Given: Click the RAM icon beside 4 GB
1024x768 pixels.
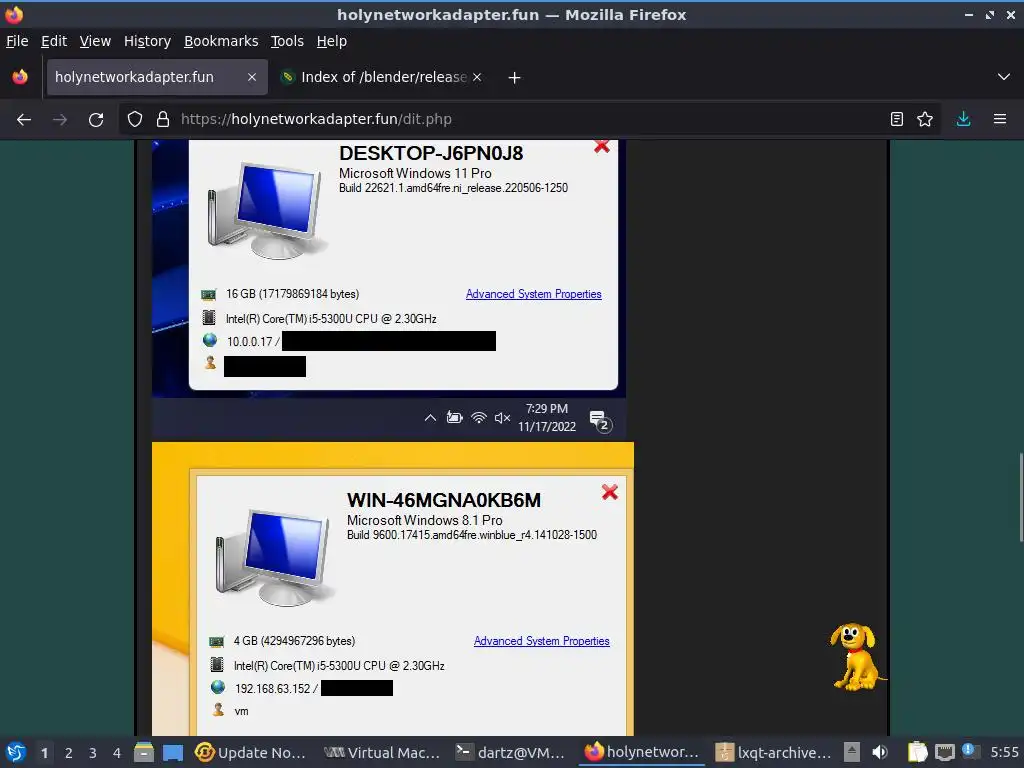Looking at the screenshot, I should (x=216, y=641).
